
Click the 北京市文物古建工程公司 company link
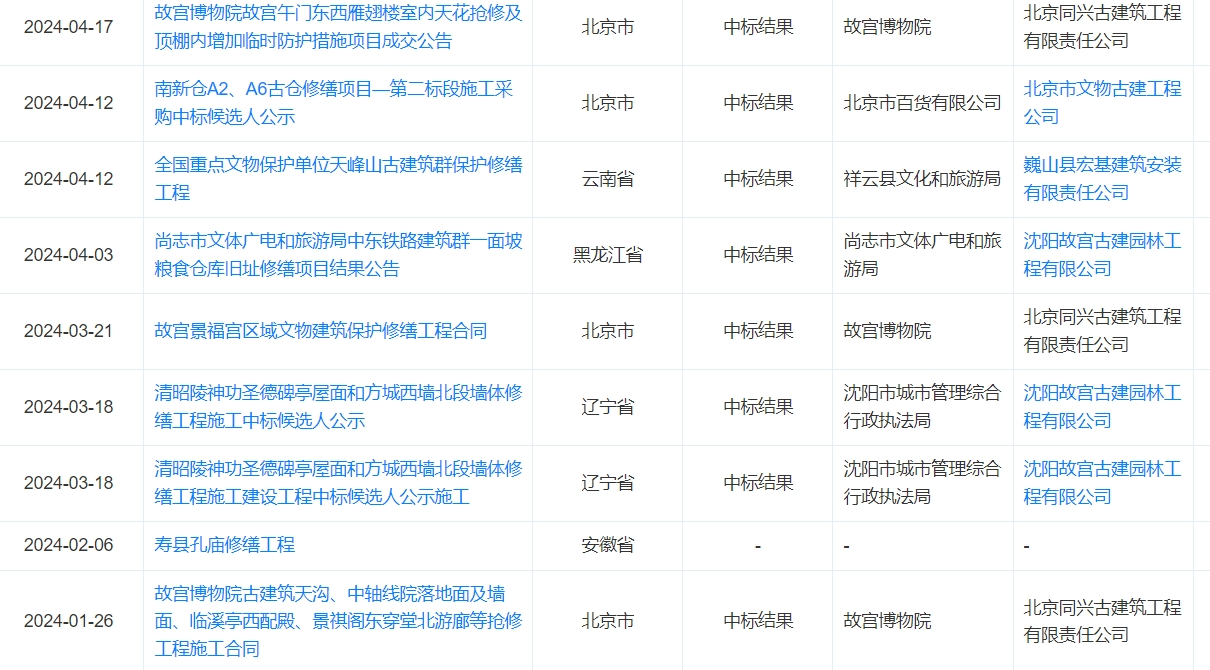(1102, 103)
